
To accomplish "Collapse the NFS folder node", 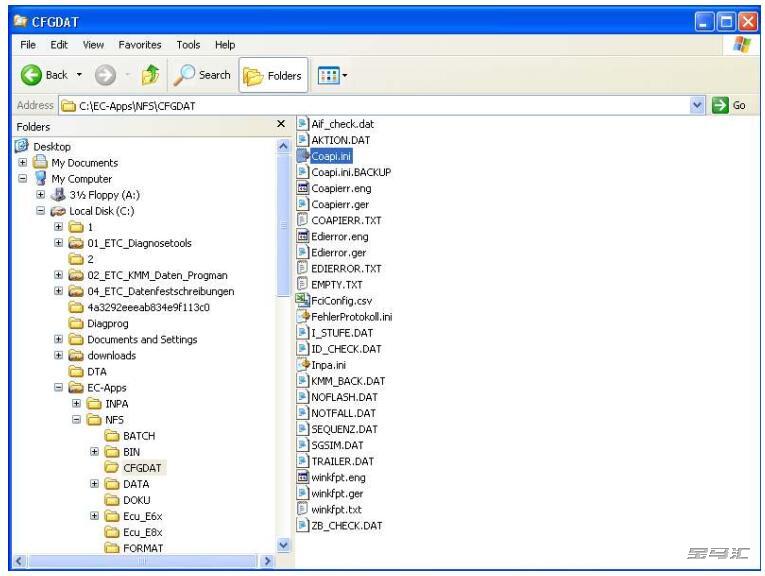I will click(x=77, y=420).
